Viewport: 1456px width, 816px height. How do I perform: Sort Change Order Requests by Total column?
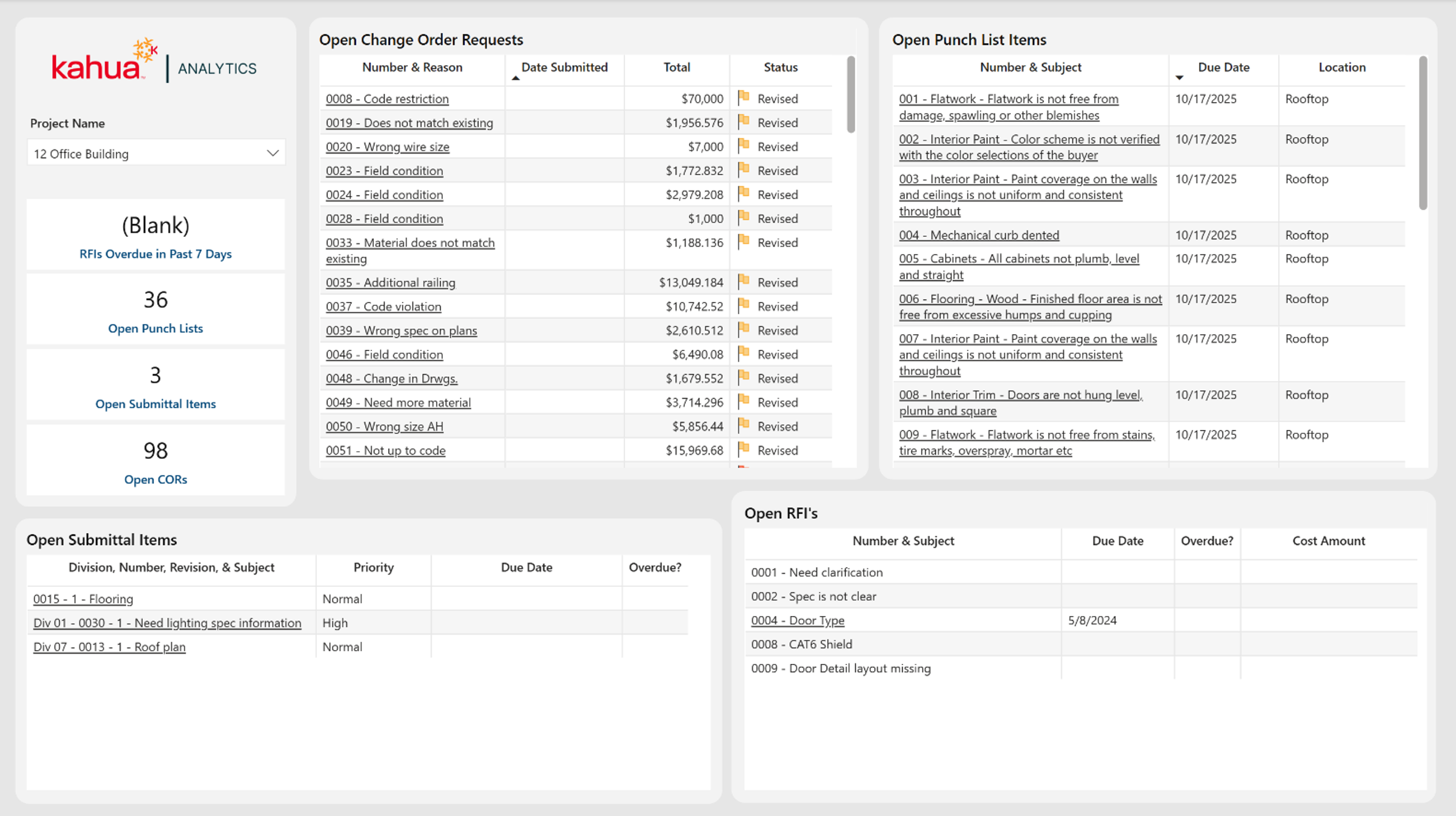[x=676, y=67]
